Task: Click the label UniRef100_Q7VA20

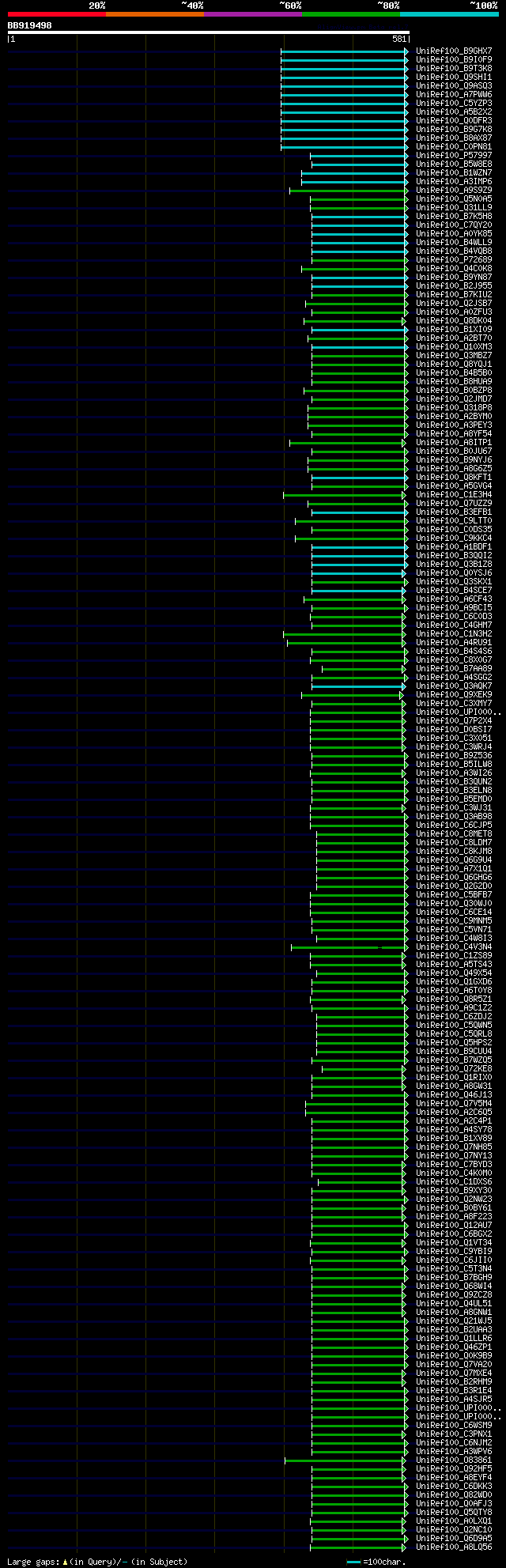Action: [x=454, y=1364]
